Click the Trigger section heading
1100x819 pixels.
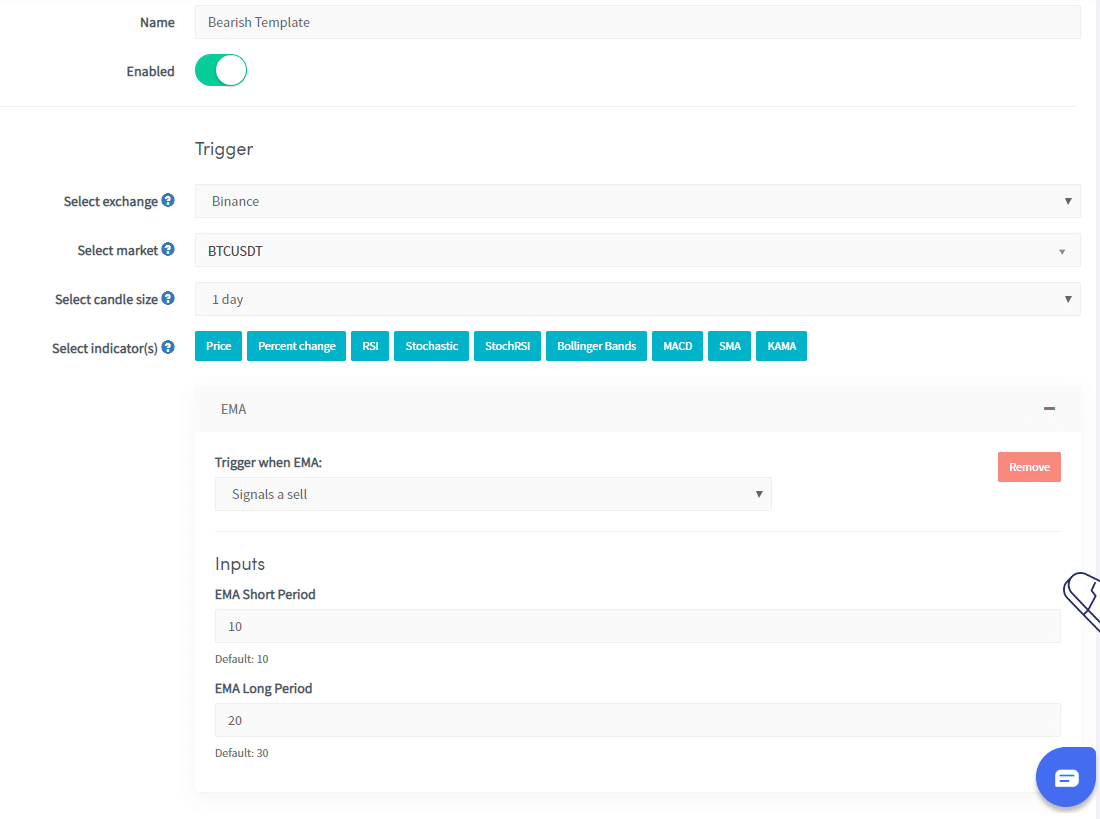tap(224, 149)
